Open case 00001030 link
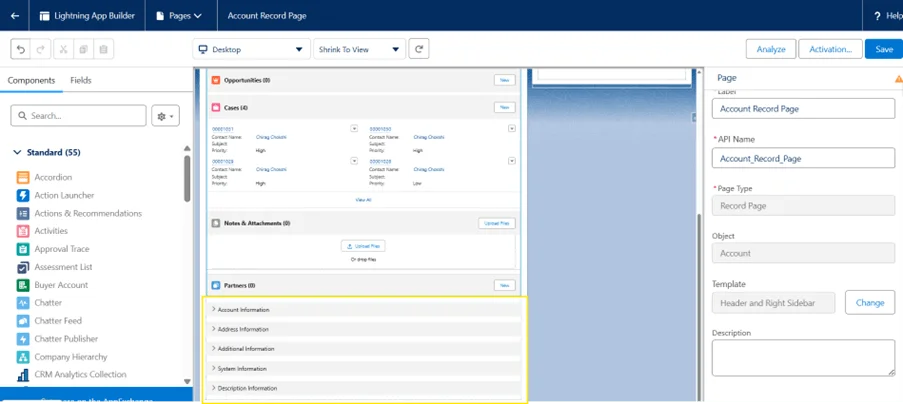This screenshot has height=404, width=903. pyautogui.click(x=380, y=129)
